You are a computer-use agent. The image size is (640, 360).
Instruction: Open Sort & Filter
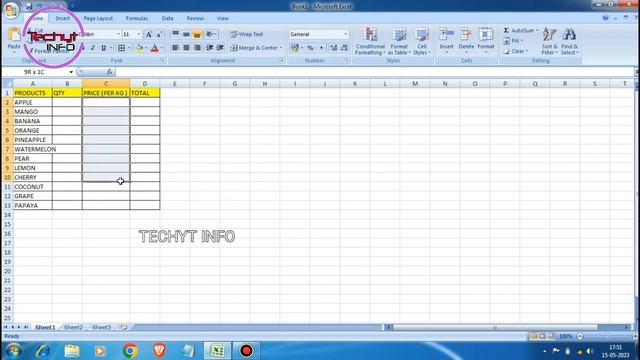549,41
